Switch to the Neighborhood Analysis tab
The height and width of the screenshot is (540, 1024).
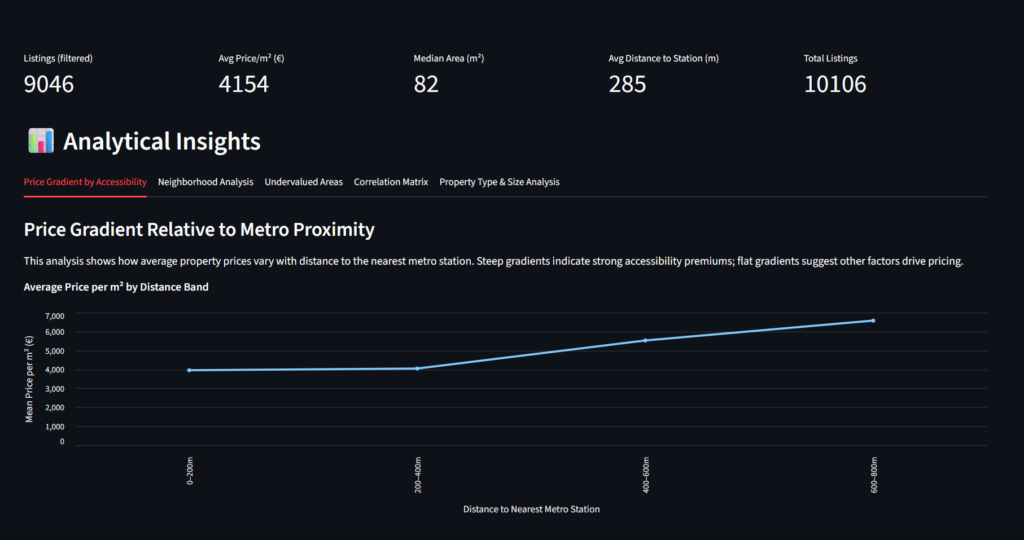coord(205,182)
